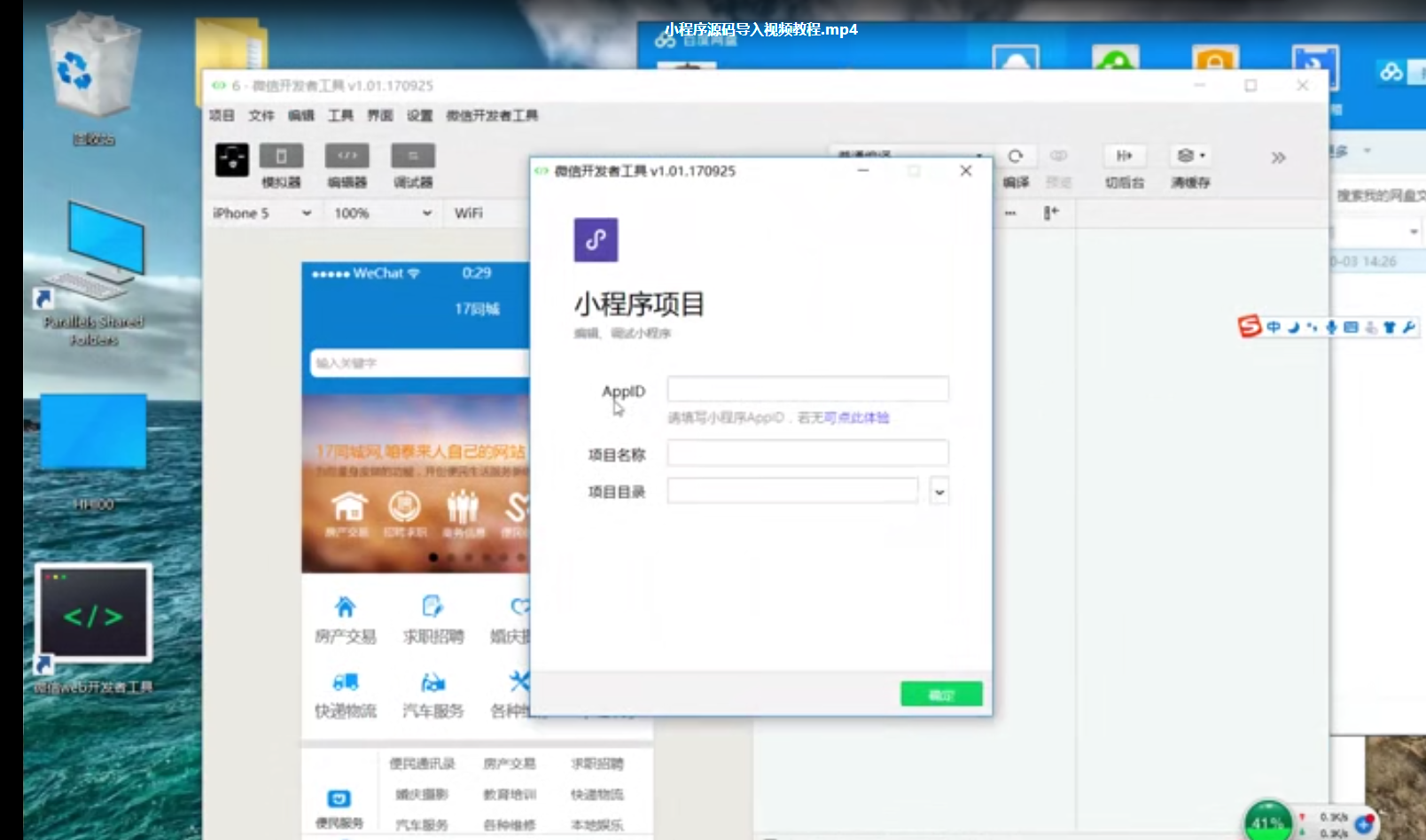Click the AppID input field
Viewport: 1426px width, 840px height.
click(x=808, y=389)
